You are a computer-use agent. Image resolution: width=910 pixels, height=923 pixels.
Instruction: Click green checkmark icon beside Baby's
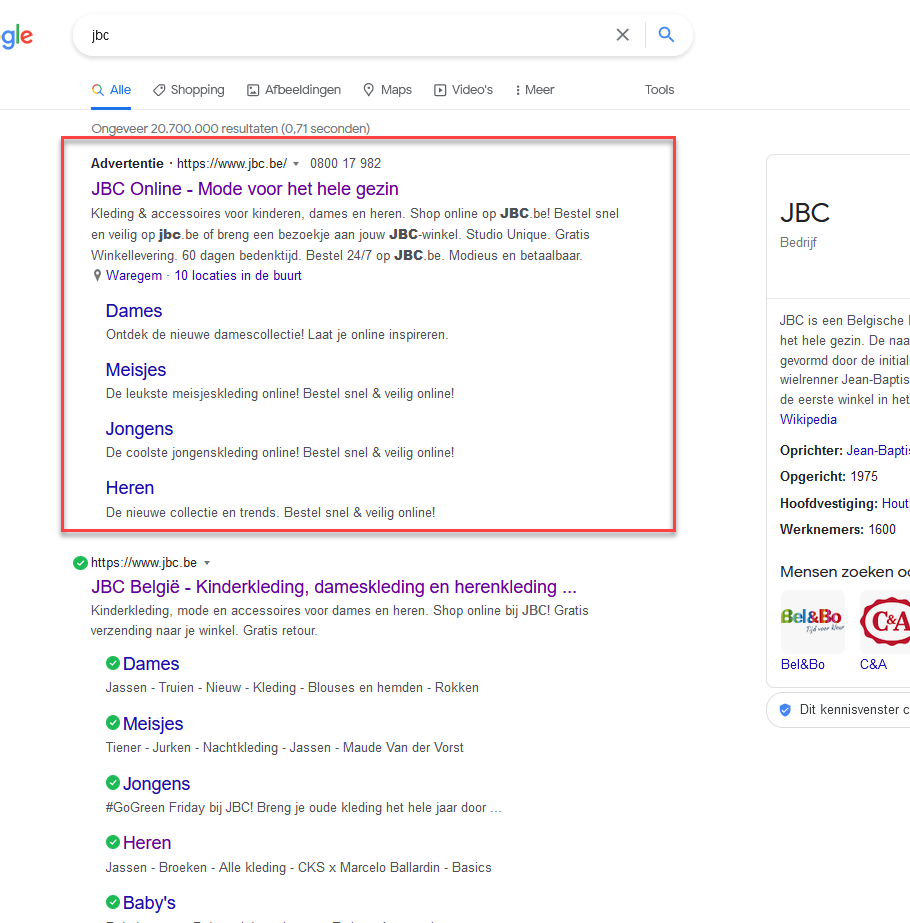113,901
